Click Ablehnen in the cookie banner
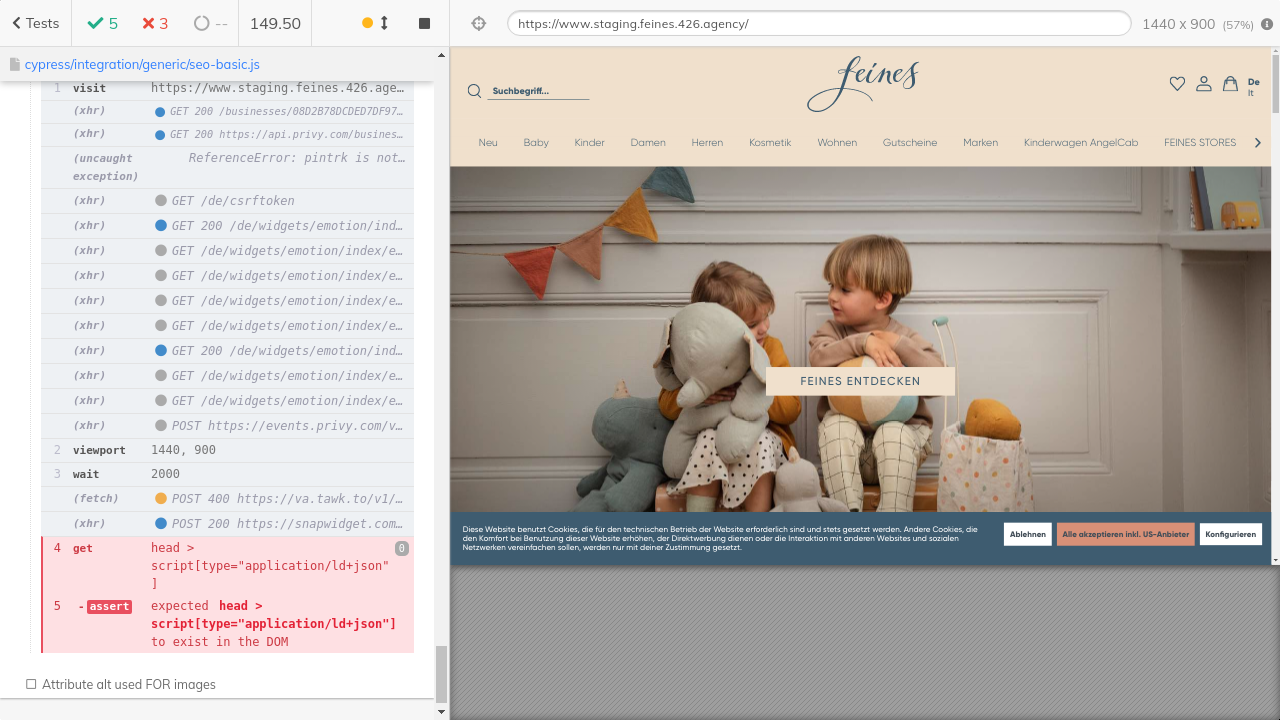The height and width of the screenshot is (720, 1280). (x=1027, y=534)
